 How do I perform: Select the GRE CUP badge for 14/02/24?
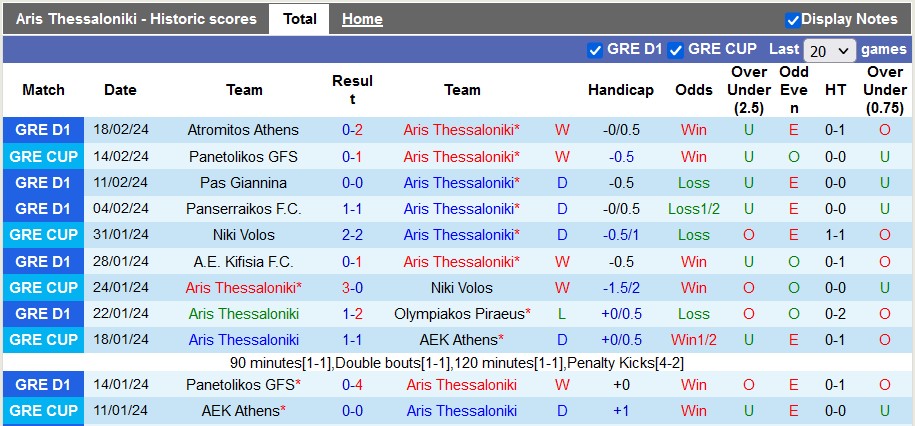(x=43, y=156)
